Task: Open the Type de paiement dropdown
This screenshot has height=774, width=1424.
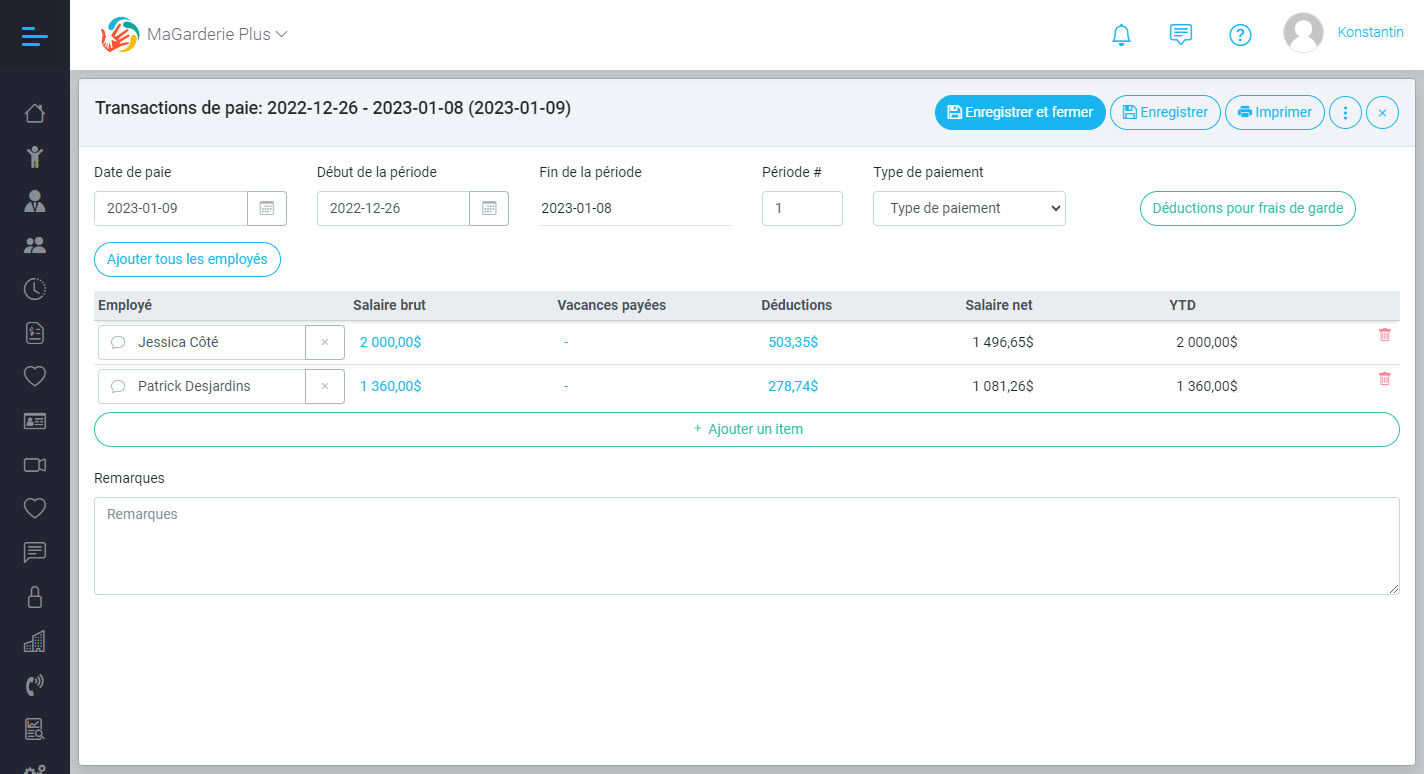Action: click(x=968, y=208)
